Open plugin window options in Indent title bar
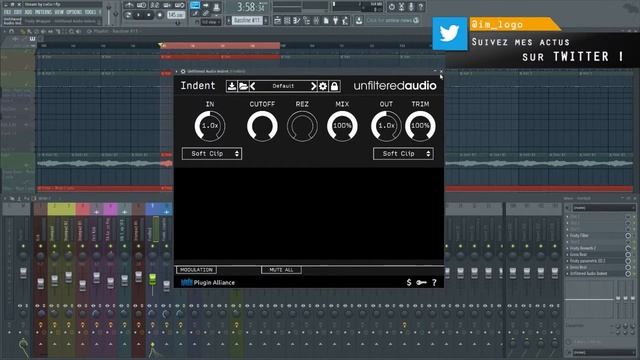The width and height of the screenshot is (640, 360). pyautogui.click(x=183, y=71)
